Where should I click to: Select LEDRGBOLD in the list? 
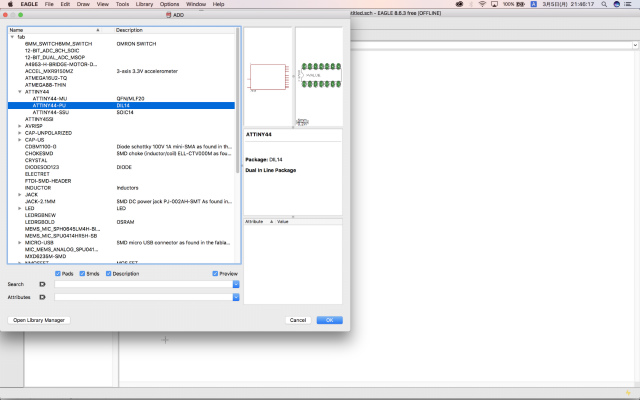click(40, 222)
